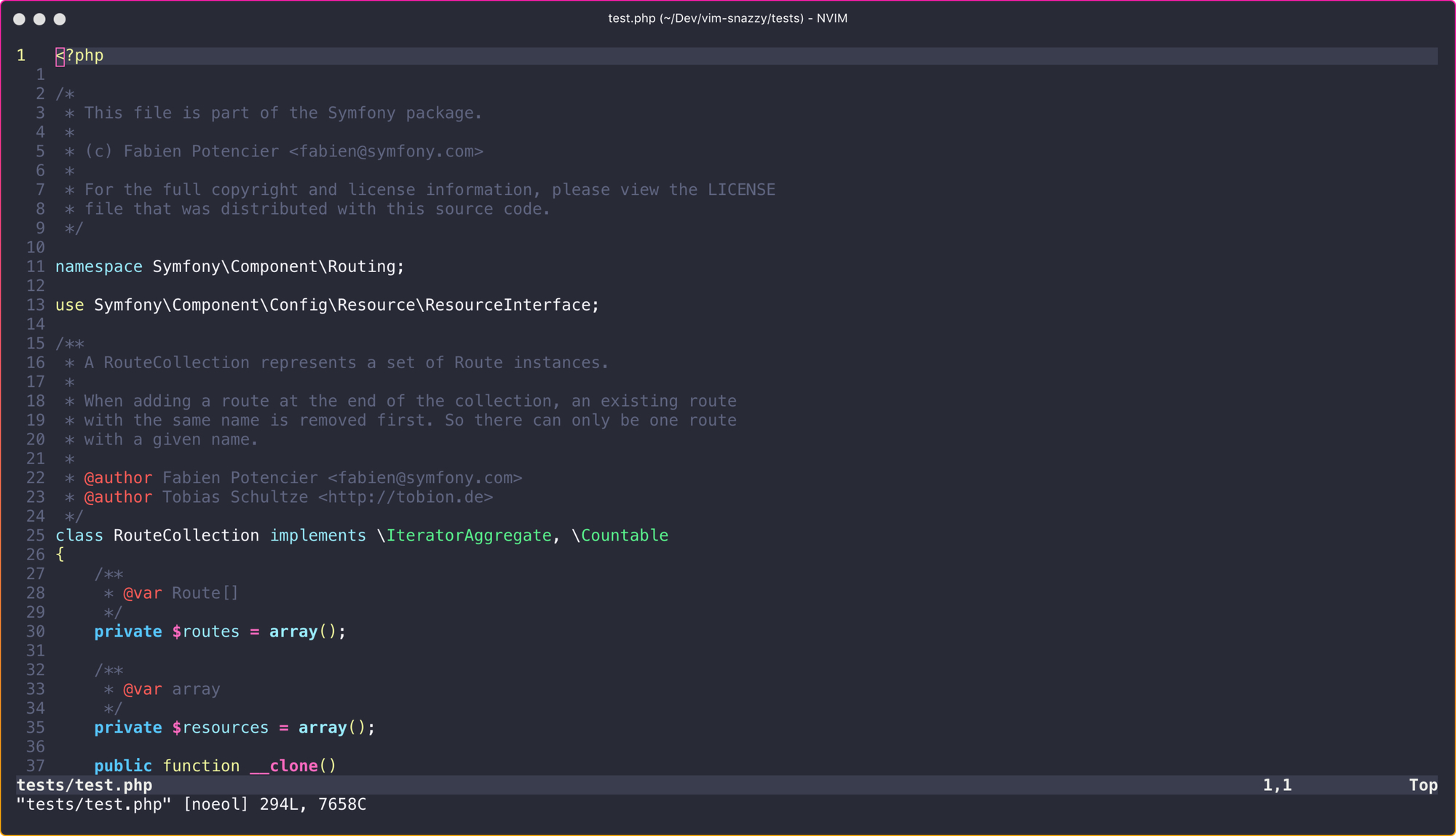Click the minimize window button
Screen dimensions: 1456x836
[x=39, y=19]
